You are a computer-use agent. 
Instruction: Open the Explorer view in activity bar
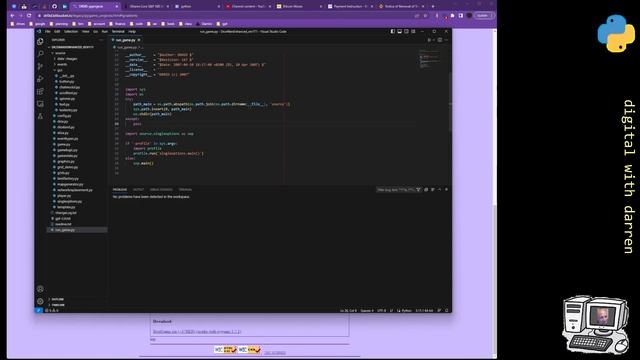[x=40, y=41]
